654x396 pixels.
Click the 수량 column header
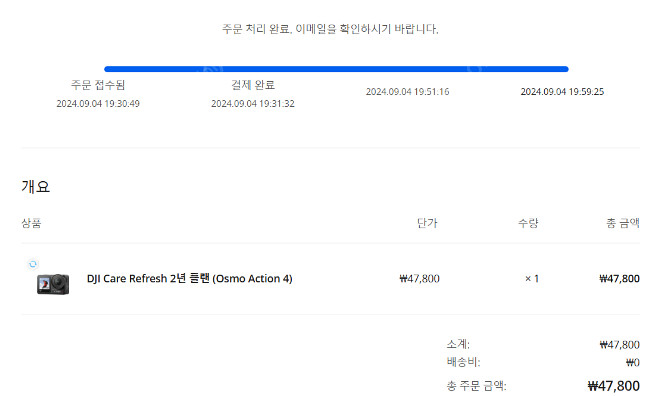[528, 223]
